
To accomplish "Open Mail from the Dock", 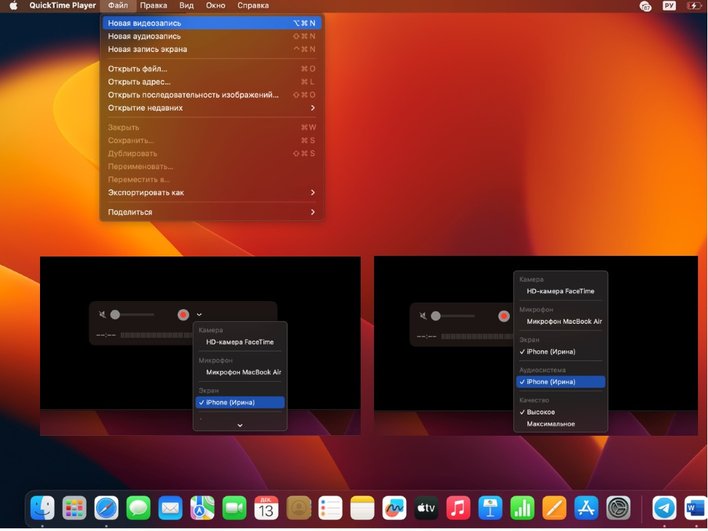I will point(170,508).
